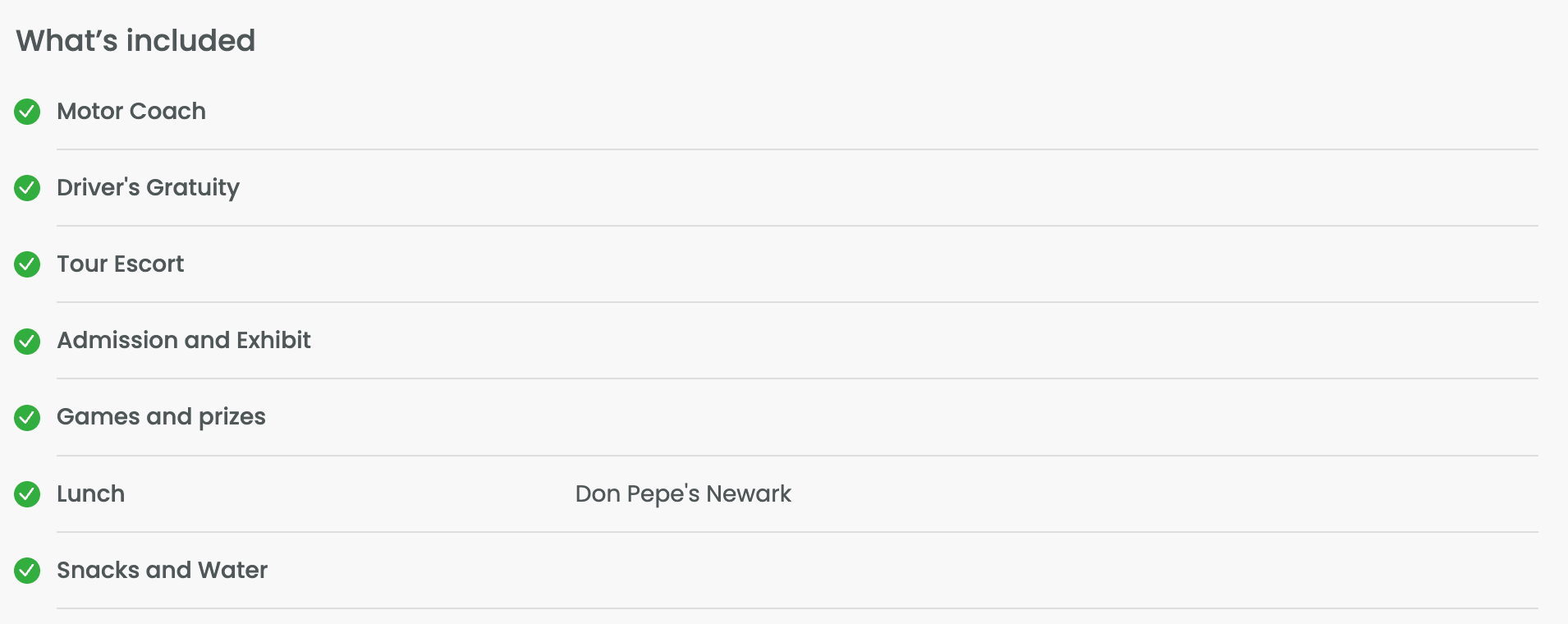Click the What's included heading
The width and height of the screenshot is (1568, 624).
[x=135, y=40]
